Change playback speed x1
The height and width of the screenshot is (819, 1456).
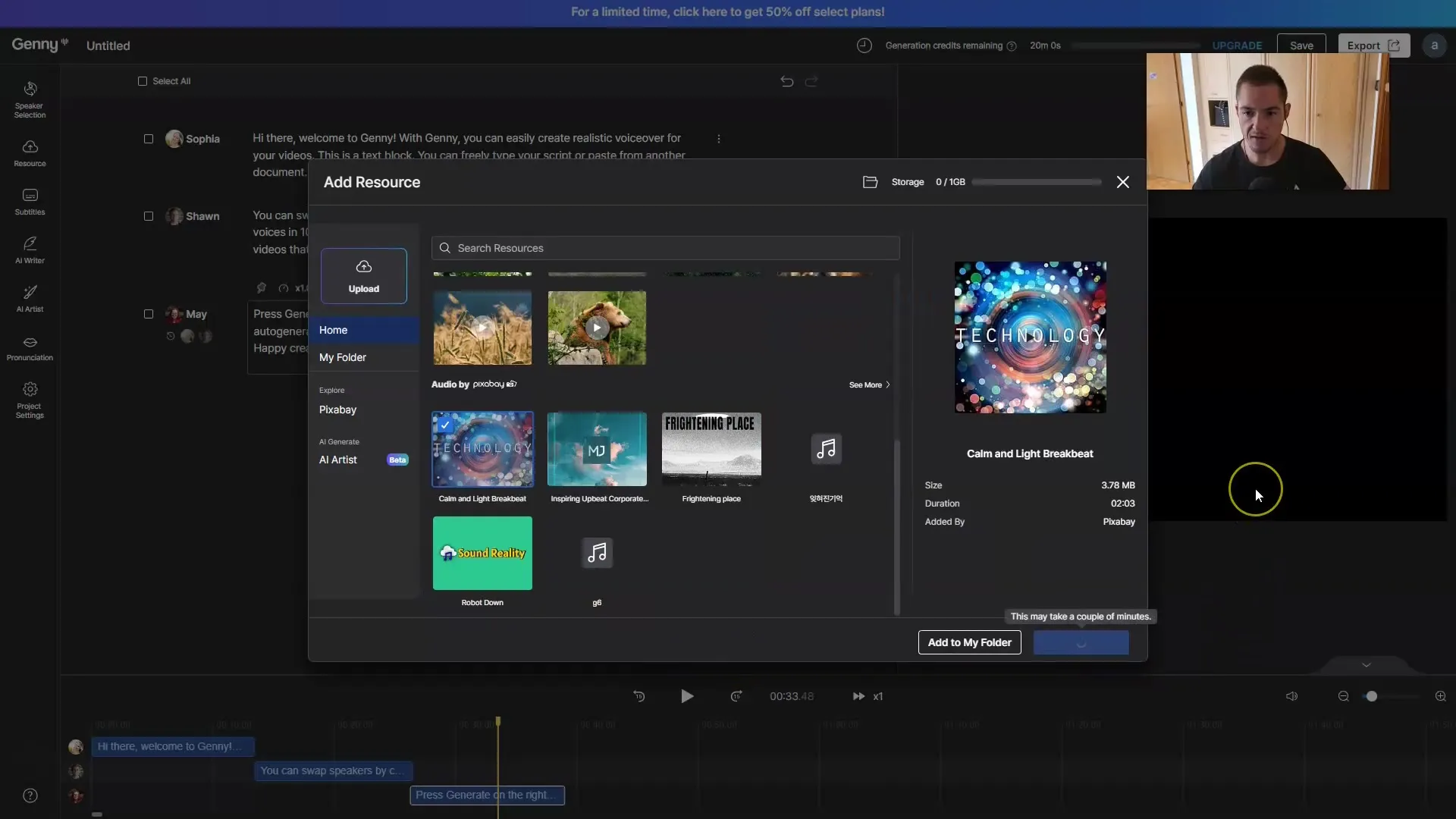pos(868,696)
